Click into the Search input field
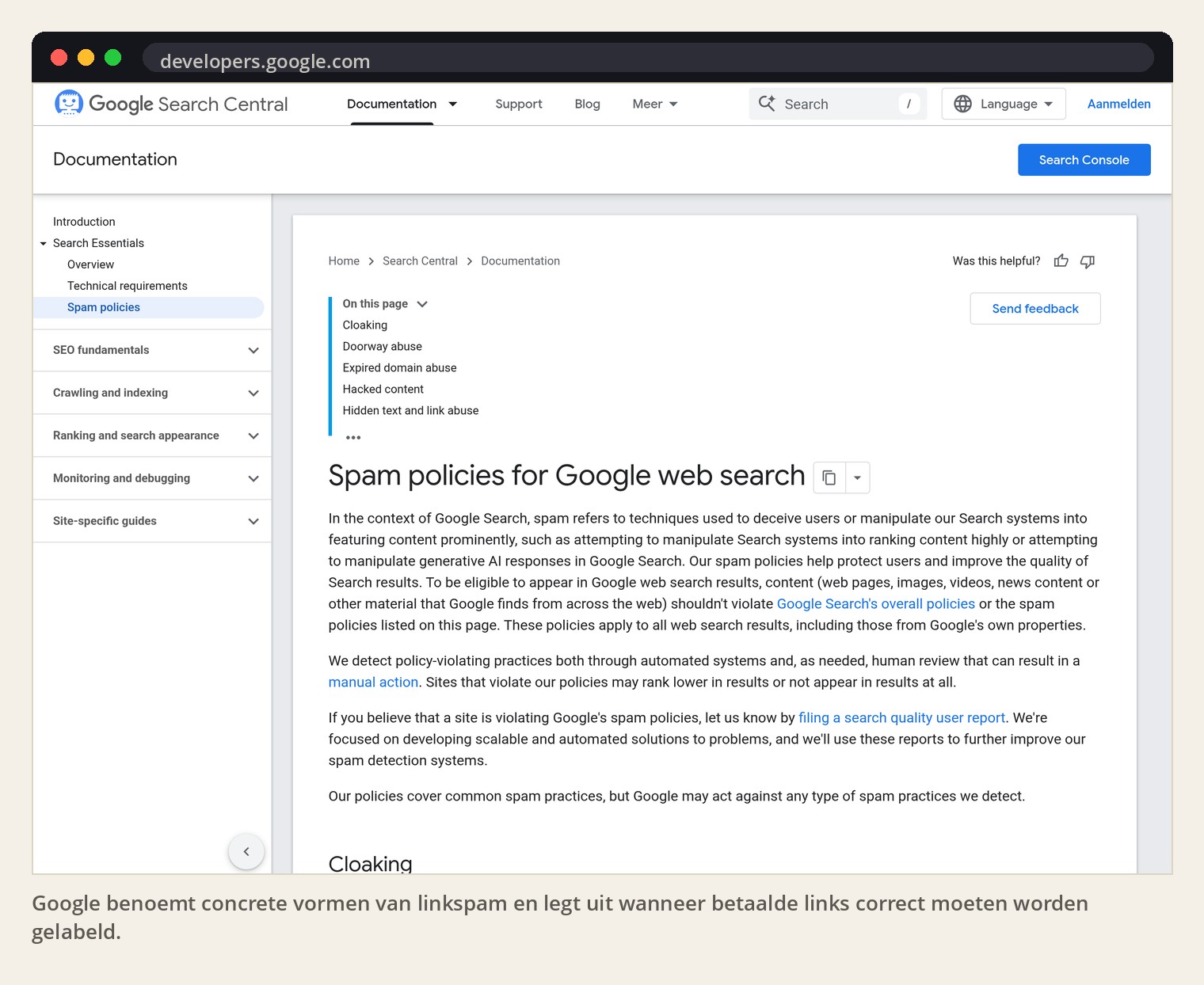The width and height of the screenshot is (1204, 985). point(838,104)
